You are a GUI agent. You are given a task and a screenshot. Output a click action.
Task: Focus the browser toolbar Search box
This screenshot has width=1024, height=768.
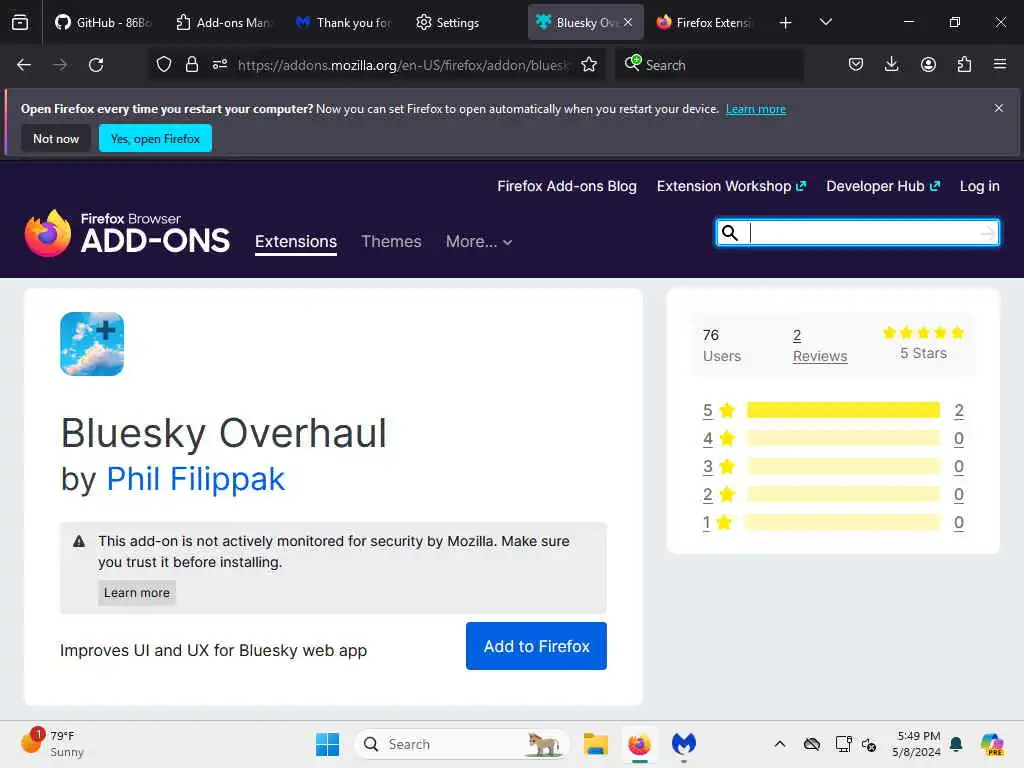pos(709,65)
